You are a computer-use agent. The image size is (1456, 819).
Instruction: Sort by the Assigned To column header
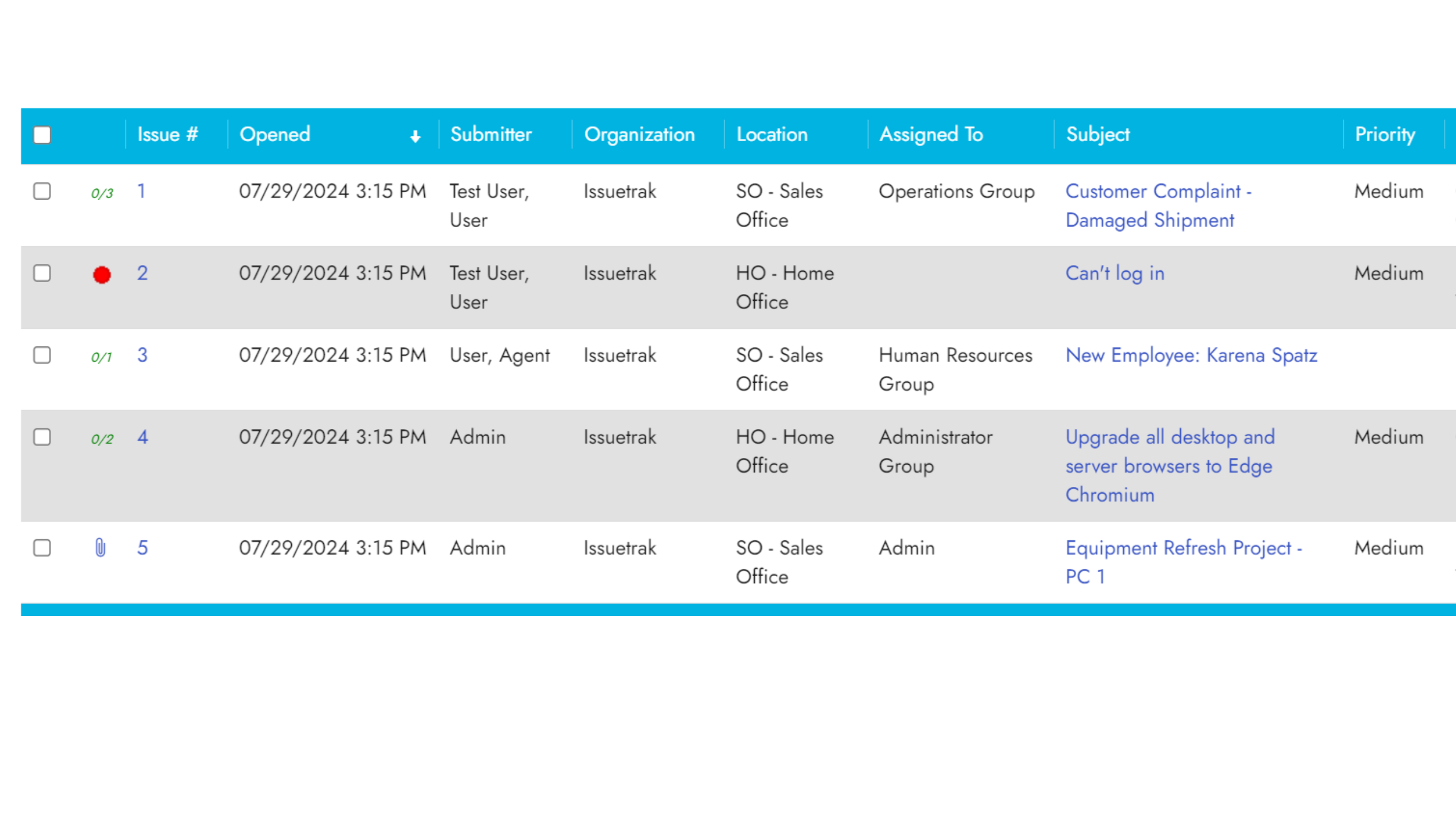pyautogui.click(x=931, y=134)
